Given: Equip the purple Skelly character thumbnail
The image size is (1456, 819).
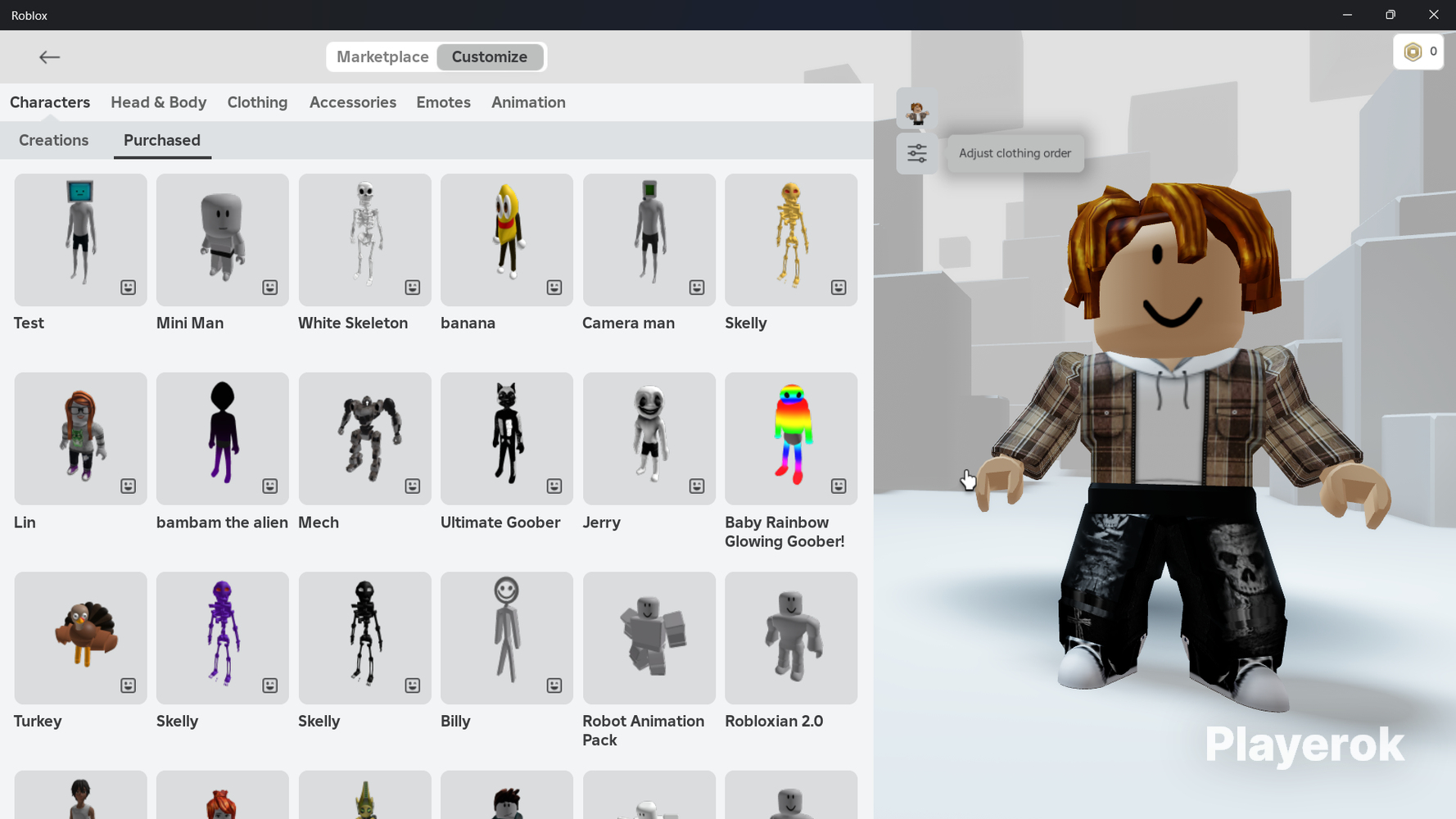Looking at the screenshot, I should pyautogui.click(x=223, y=638).
